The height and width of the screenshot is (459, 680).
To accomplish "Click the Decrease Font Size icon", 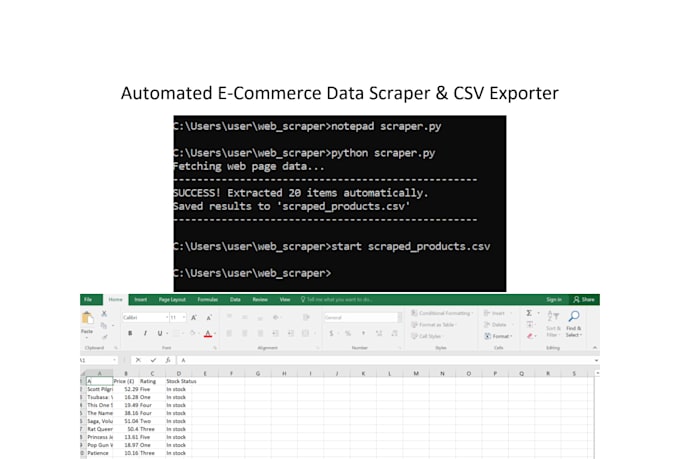I will 209,318.
